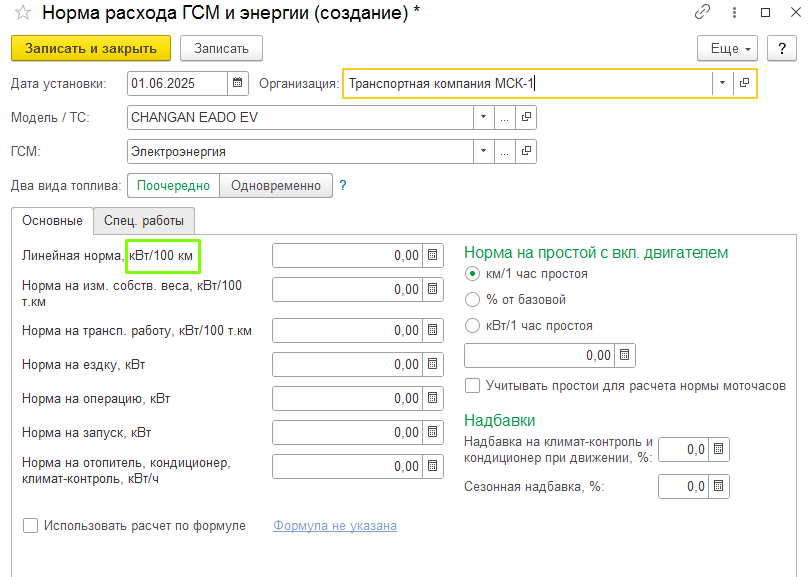Expand the Организация dropdown list

722,83
